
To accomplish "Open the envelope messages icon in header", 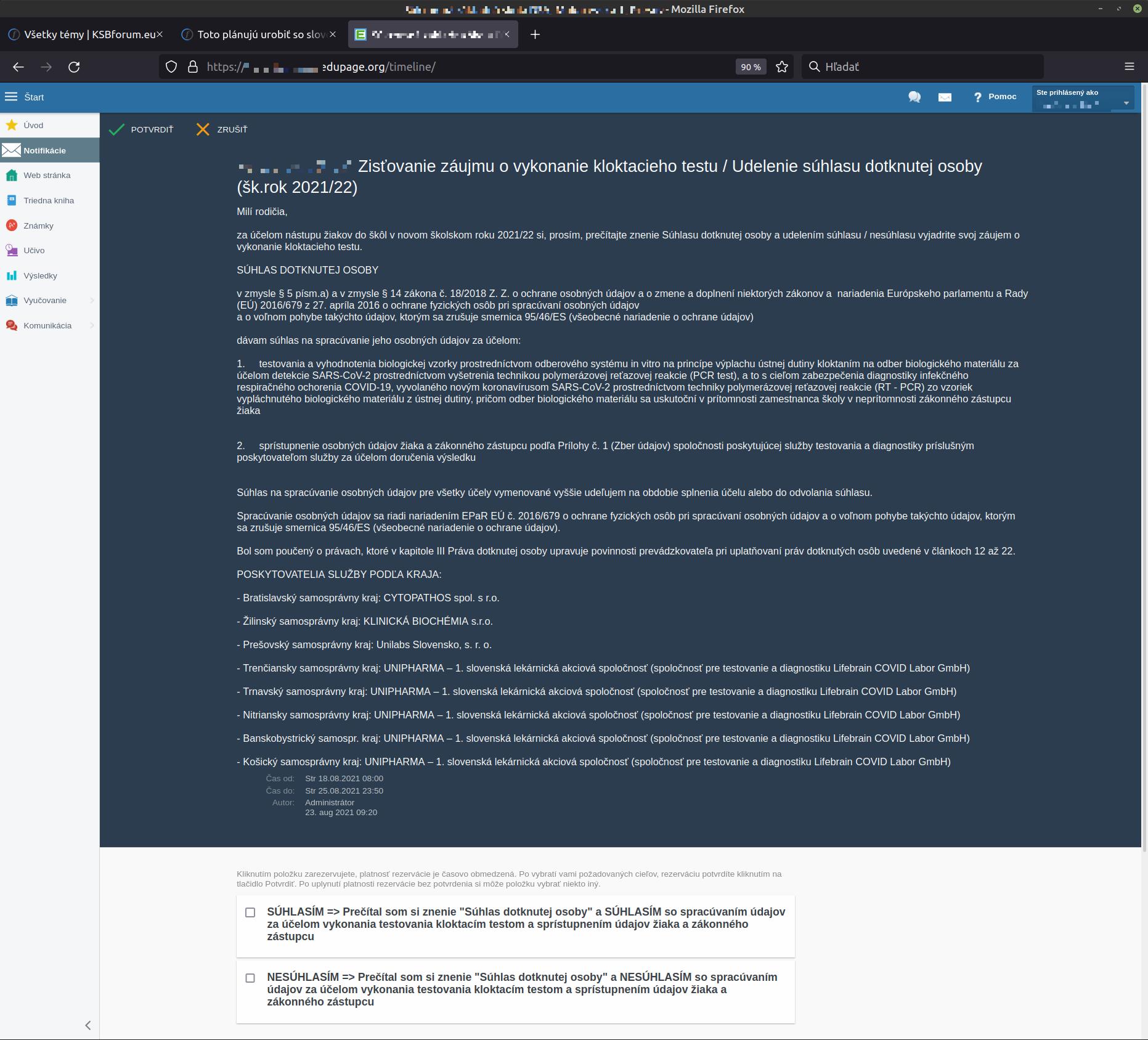I will pyautogui.click(x=945, y=97).
